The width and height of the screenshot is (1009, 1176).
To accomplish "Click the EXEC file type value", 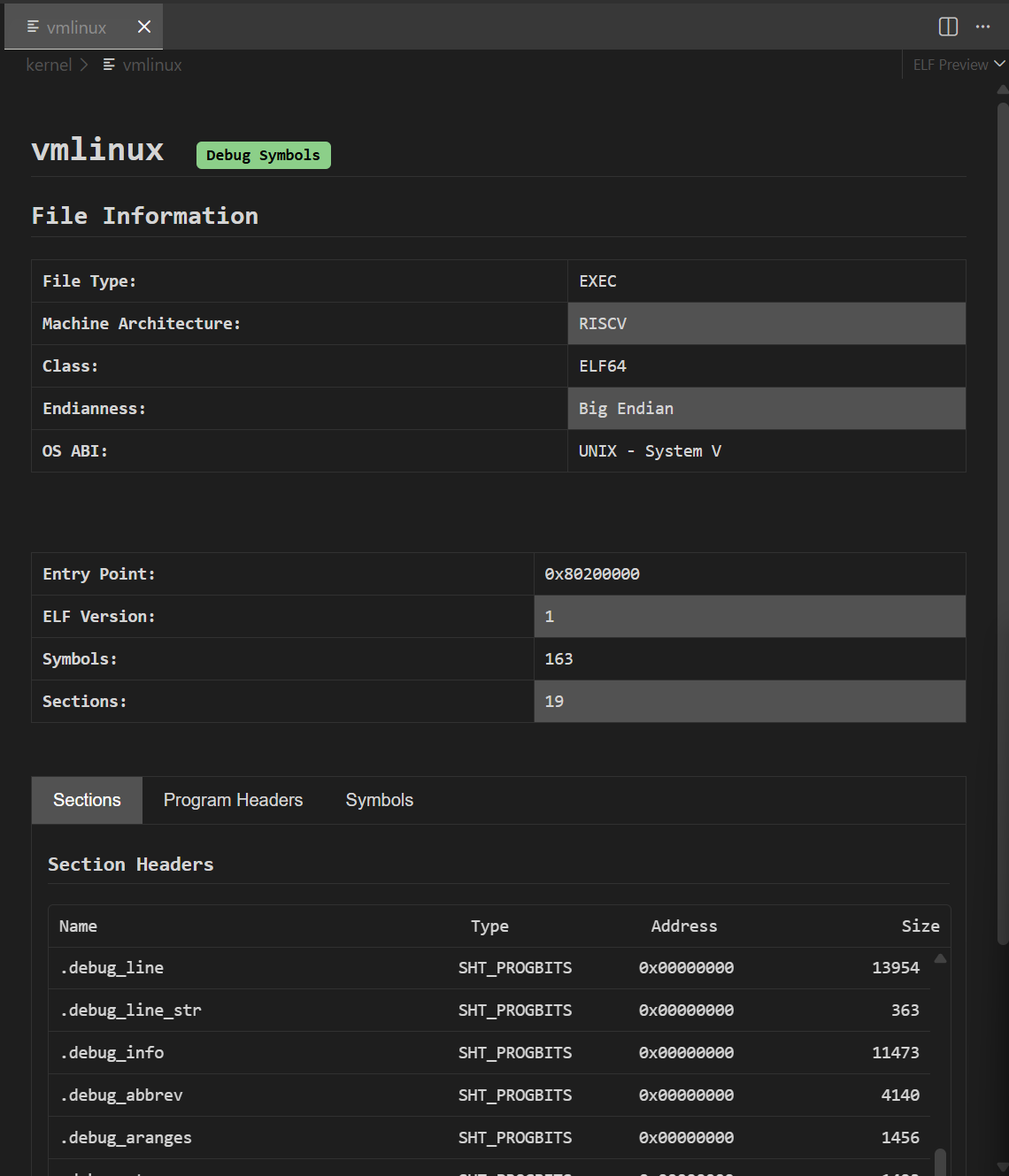I will pos(597,281).
